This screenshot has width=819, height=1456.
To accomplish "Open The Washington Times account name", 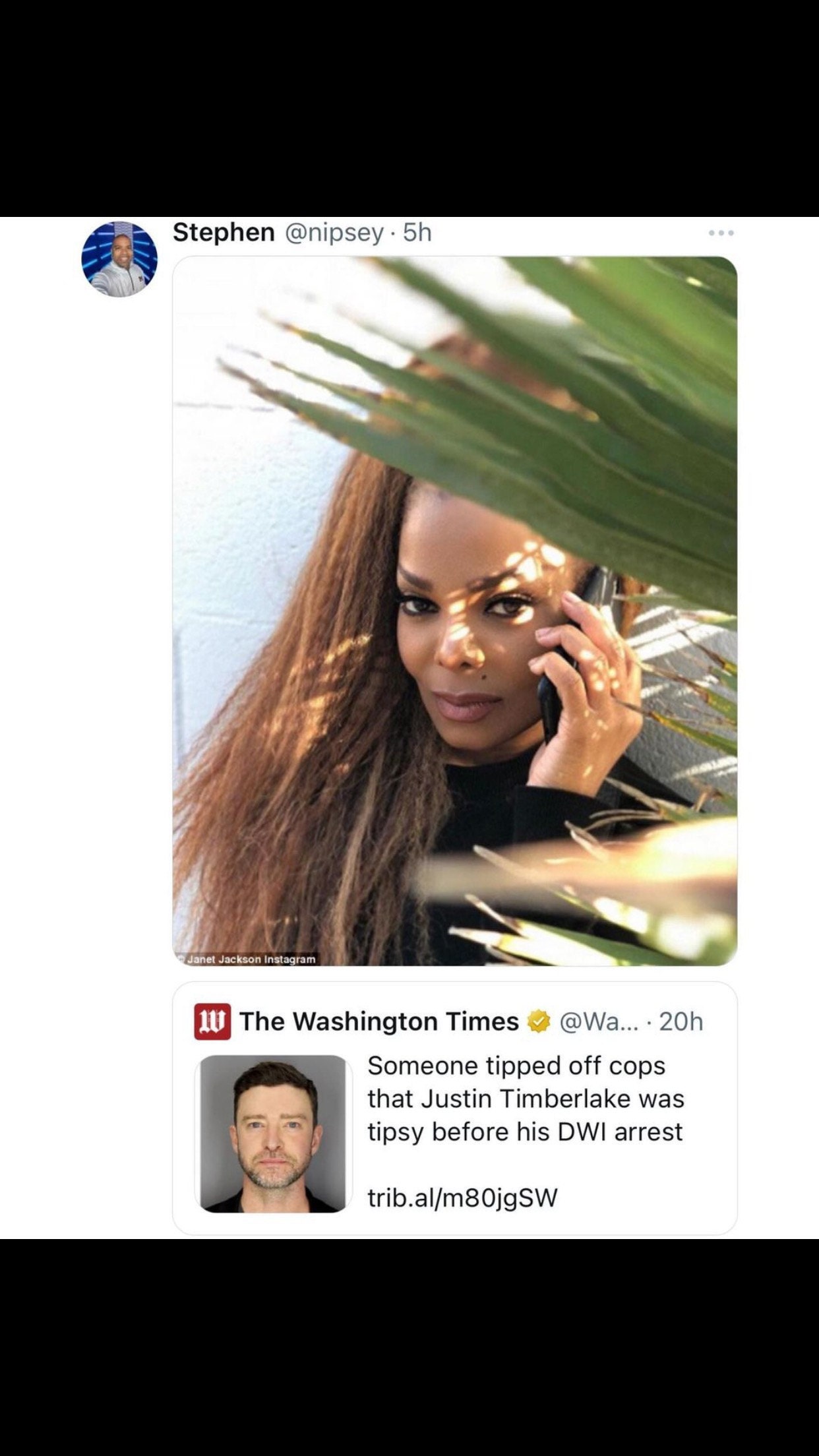I will (x=379, y=1021).
